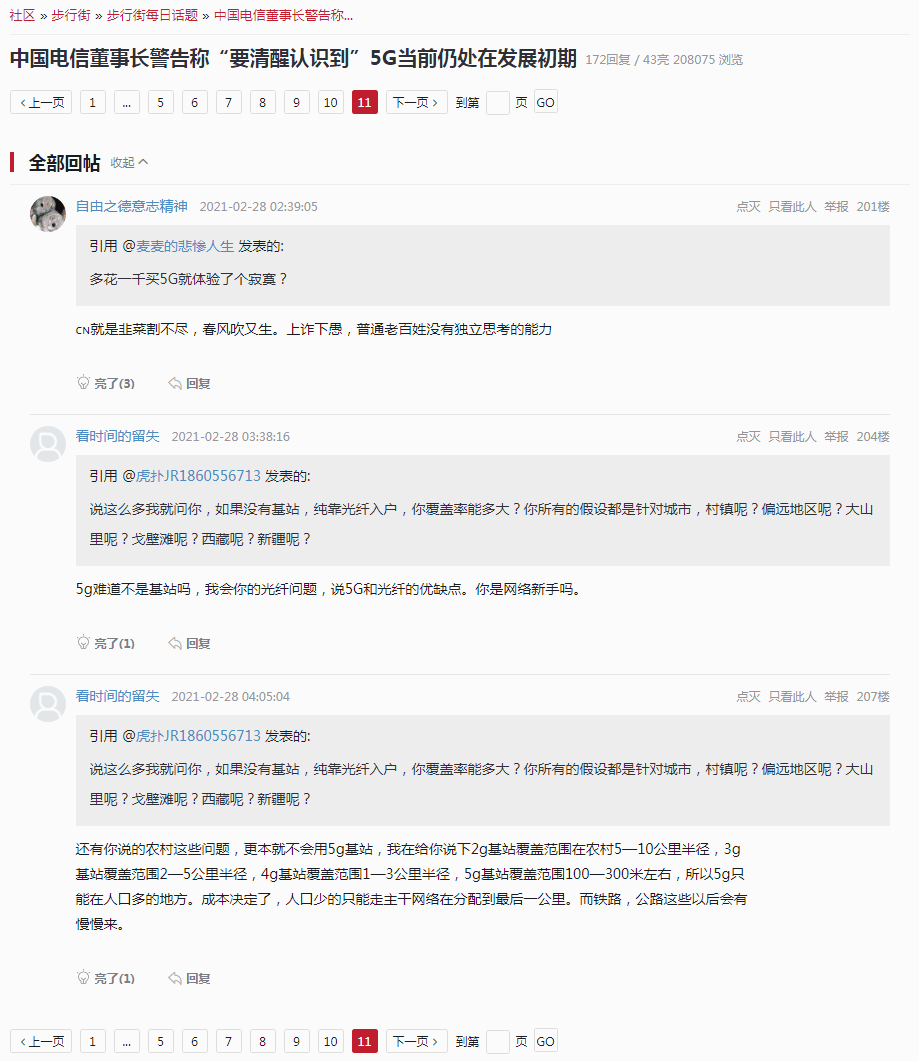Viewport: 919px width, 1061px height.
Task: Select page 7 in top pagination
Action: (x=229, y=103)
